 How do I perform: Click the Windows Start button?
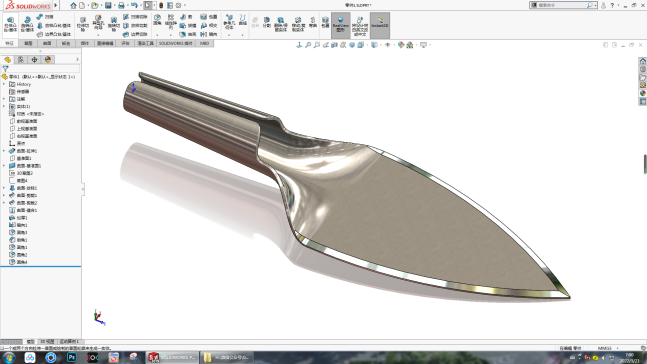pyautogui.click(x=9, y=357)
